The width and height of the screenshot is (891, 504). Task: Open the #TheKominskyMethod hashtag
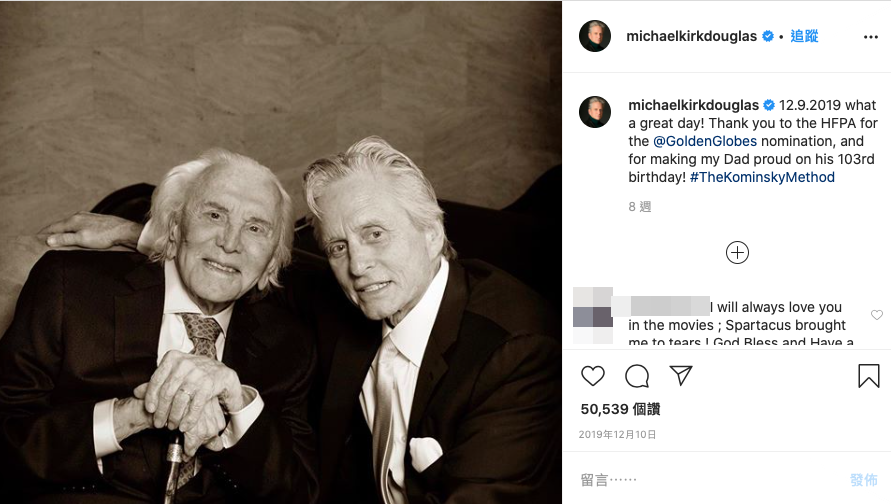point(761,177)
